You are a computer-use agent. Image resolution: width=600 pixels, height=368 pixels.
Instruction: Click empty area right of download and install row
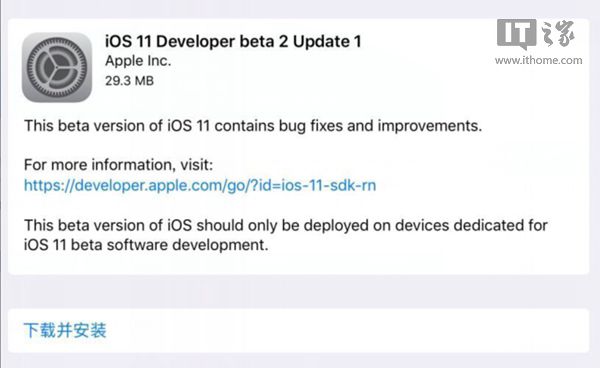(344, 331)
